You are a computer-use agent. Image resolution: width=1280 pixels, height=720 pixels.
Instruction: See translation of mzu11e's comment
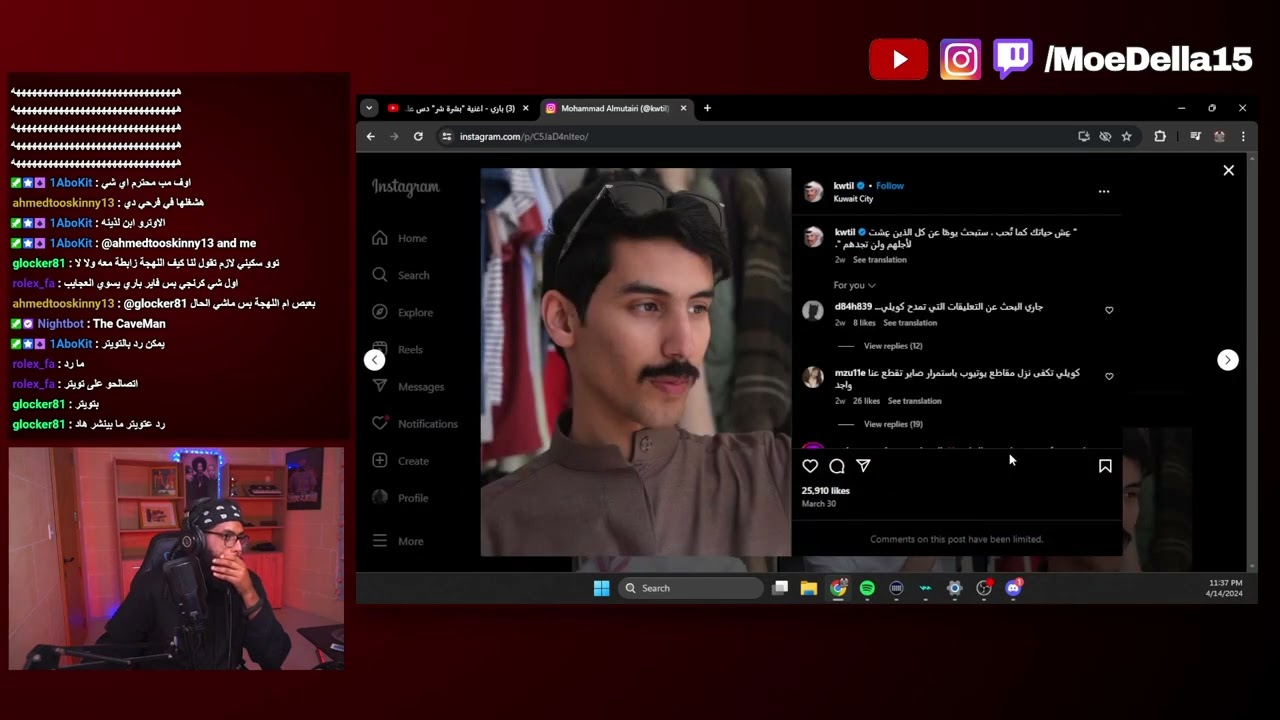pyautogui.click(x=915, y=401)
